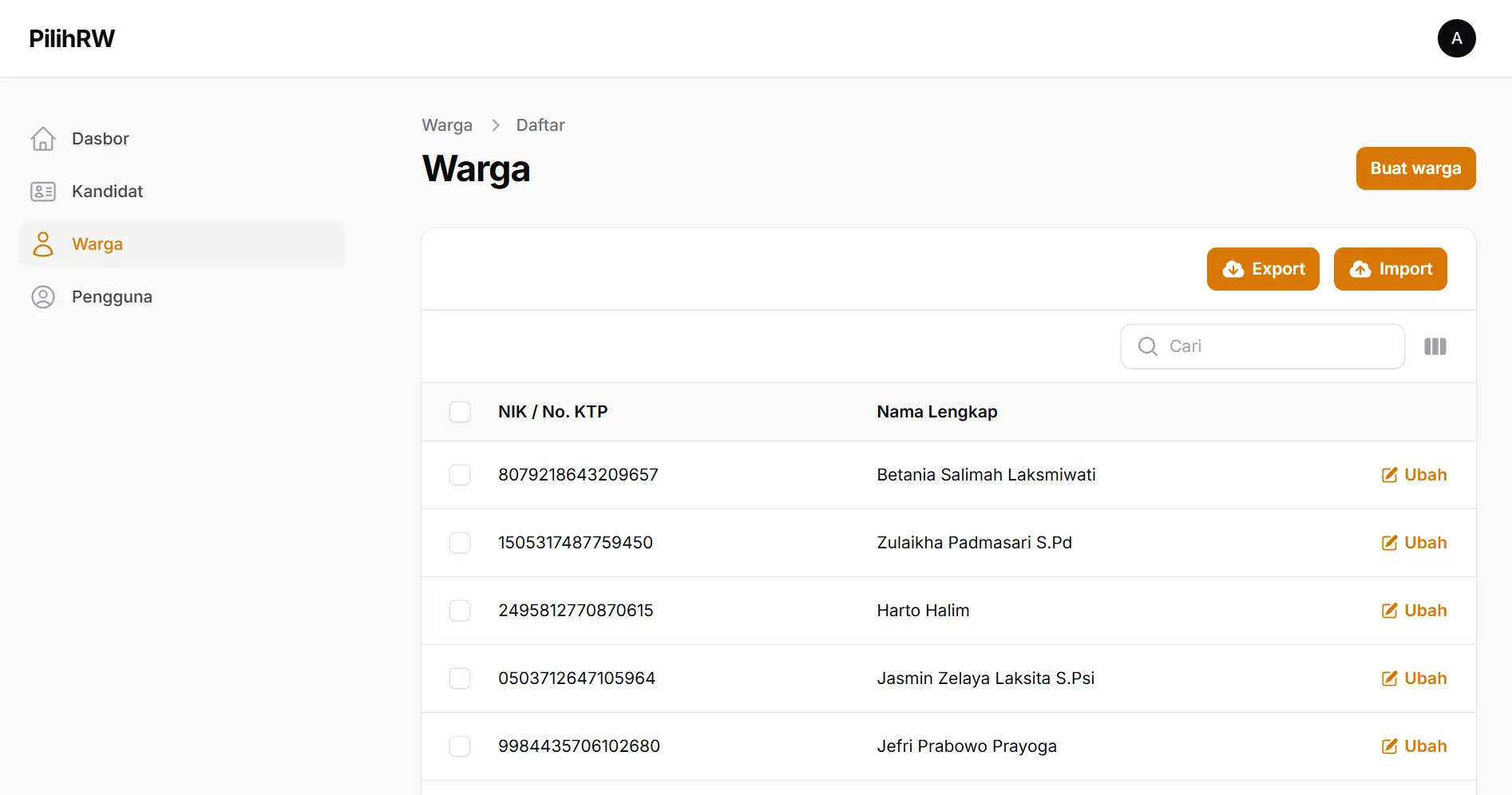Check the row checkbox for Betania Salimah Laksmiwati

[460, 475]
